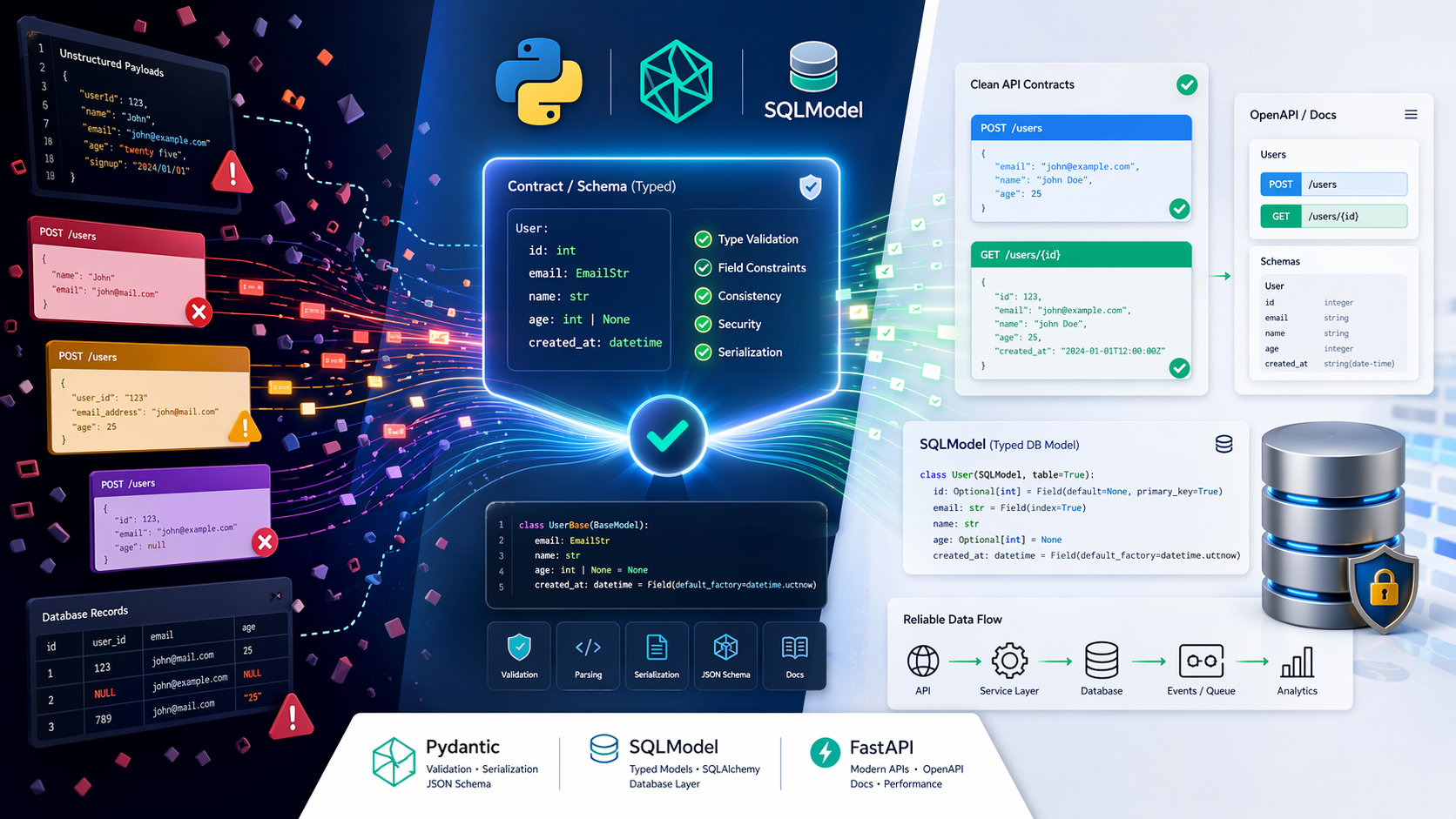Click the Database cylinder icon in Reliable Data Flow
The width and height of the screenshot is (1456, 819).
point(1102,661)
